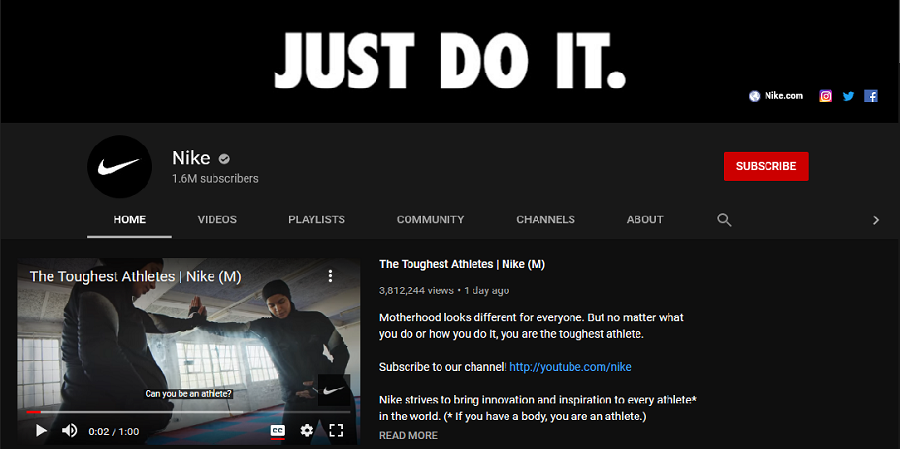The height and width of the screenshot is (449, 900).
Task: Switch to the Home tab
Action: pos(130,219)
